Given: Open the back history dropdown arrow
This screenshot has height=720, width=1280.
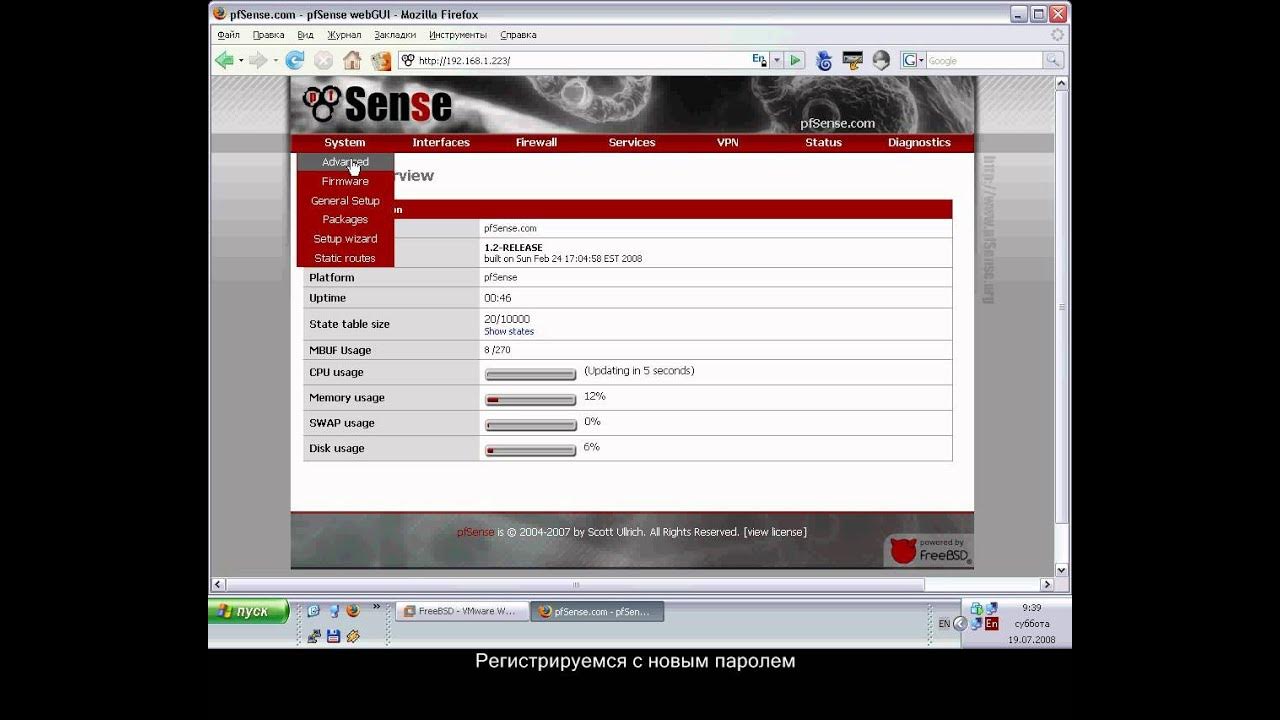Looking at the screenshot, I should coord(241,61).
